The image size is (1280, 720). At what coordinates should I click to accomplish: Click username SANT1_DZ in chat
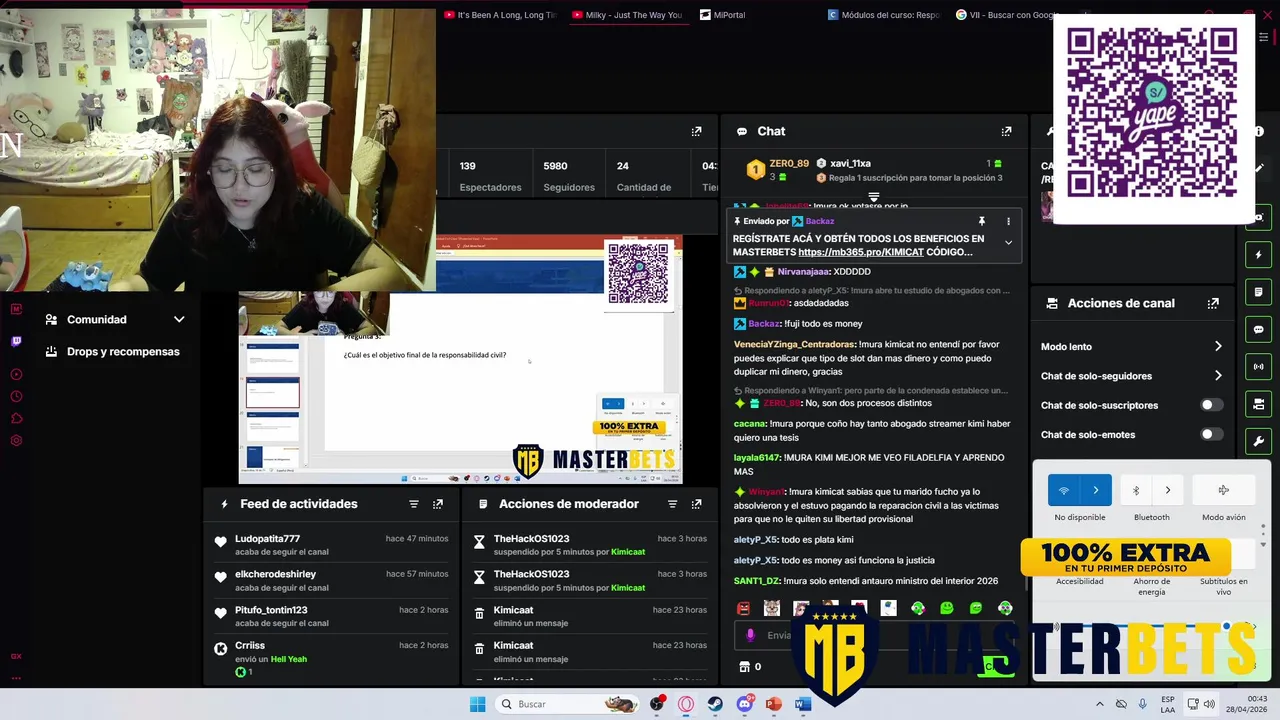756,581
